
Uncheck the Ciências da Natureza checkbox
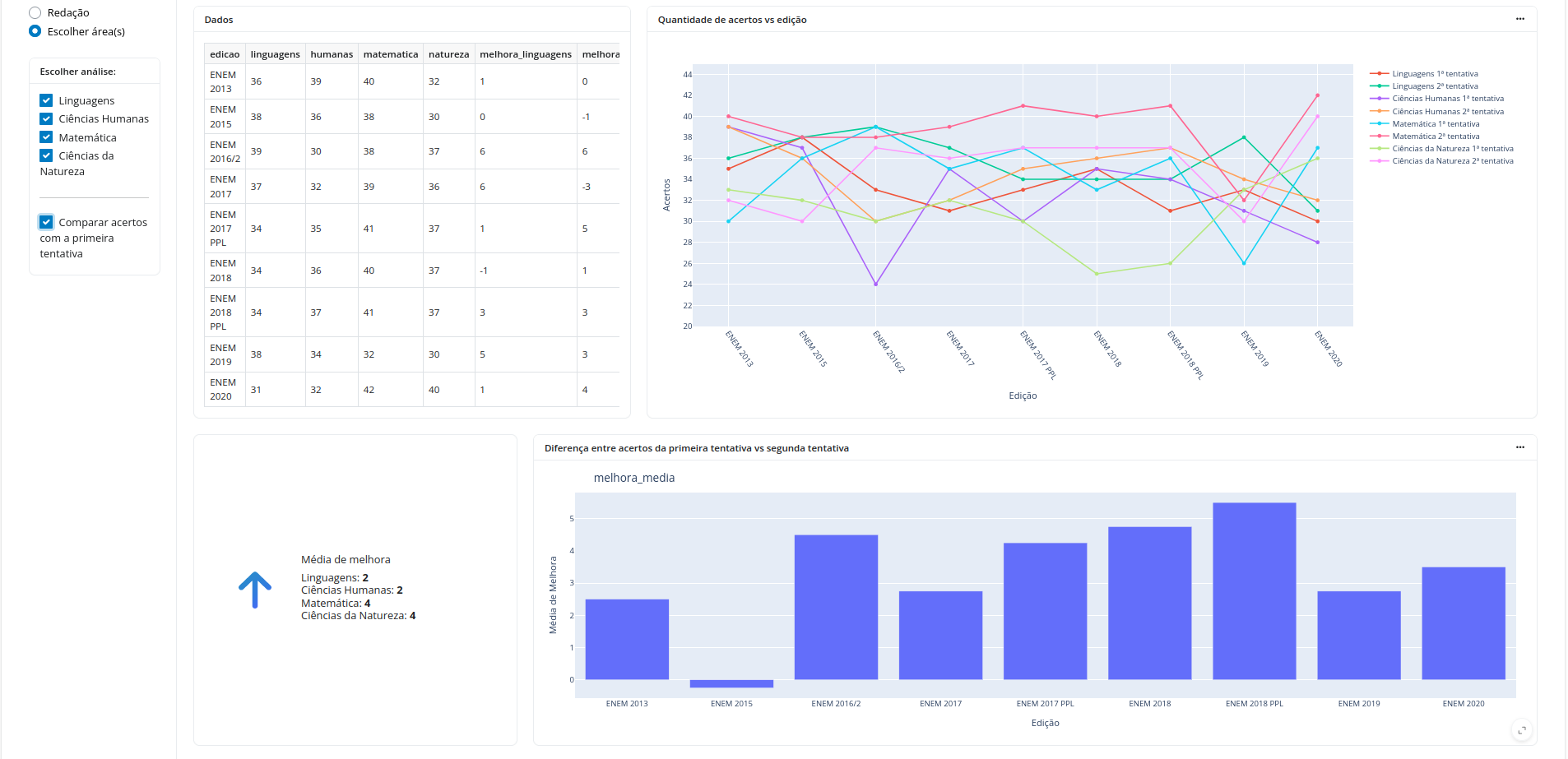point(46,155)
